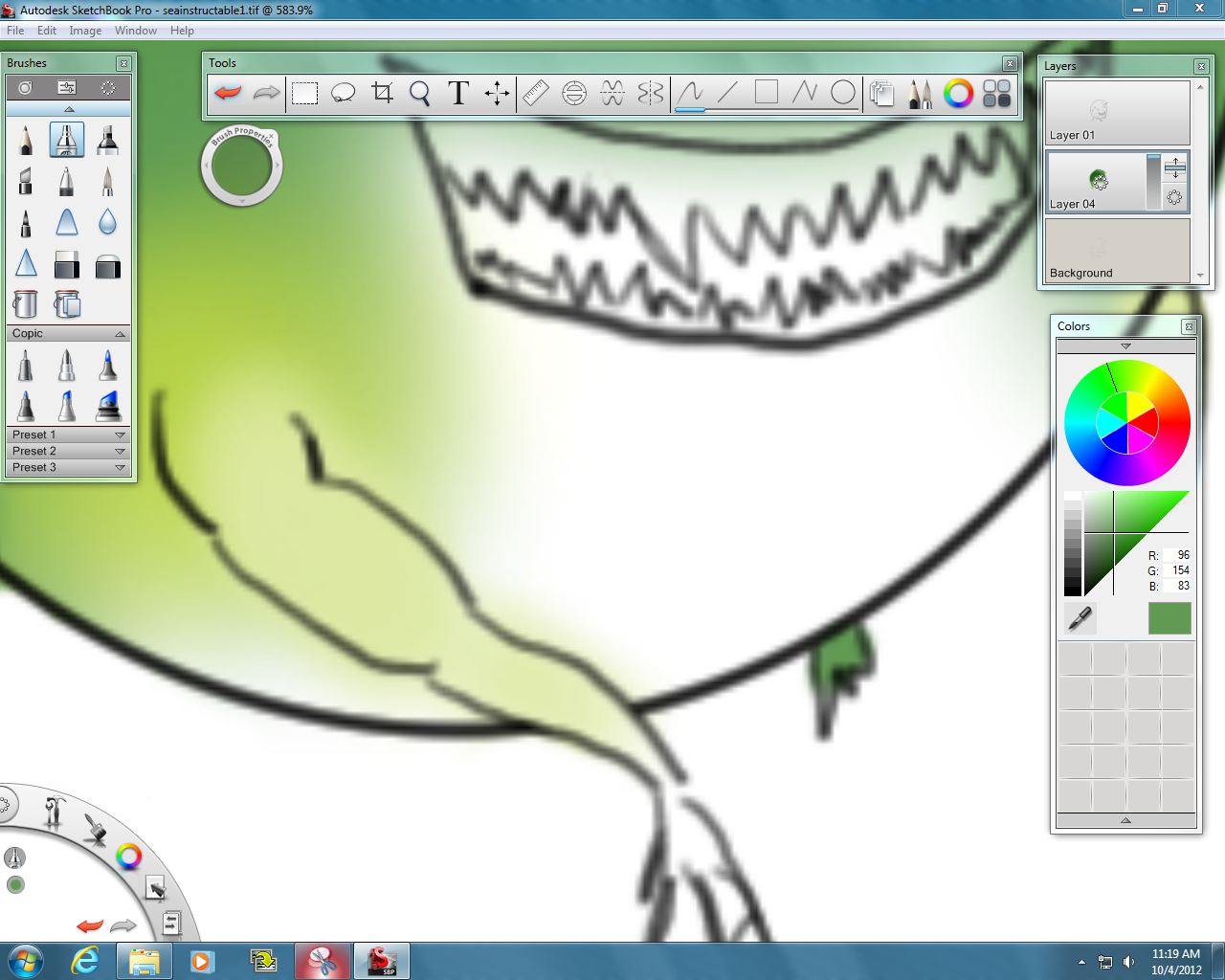
Task: Select the Lasso selection tool
Action: click(343, 93)
